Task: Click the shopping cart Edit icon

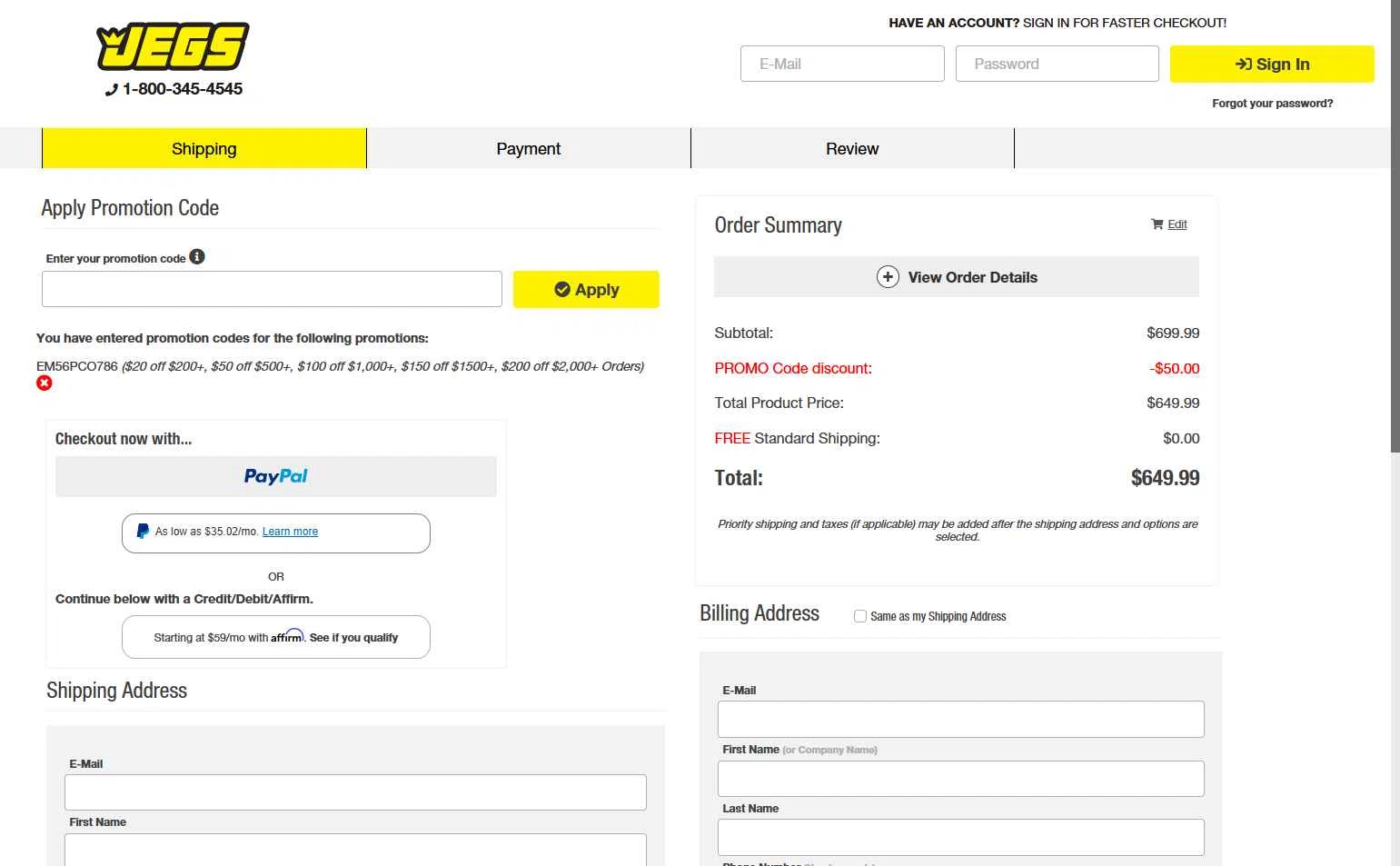Action: click(1157, 224)
